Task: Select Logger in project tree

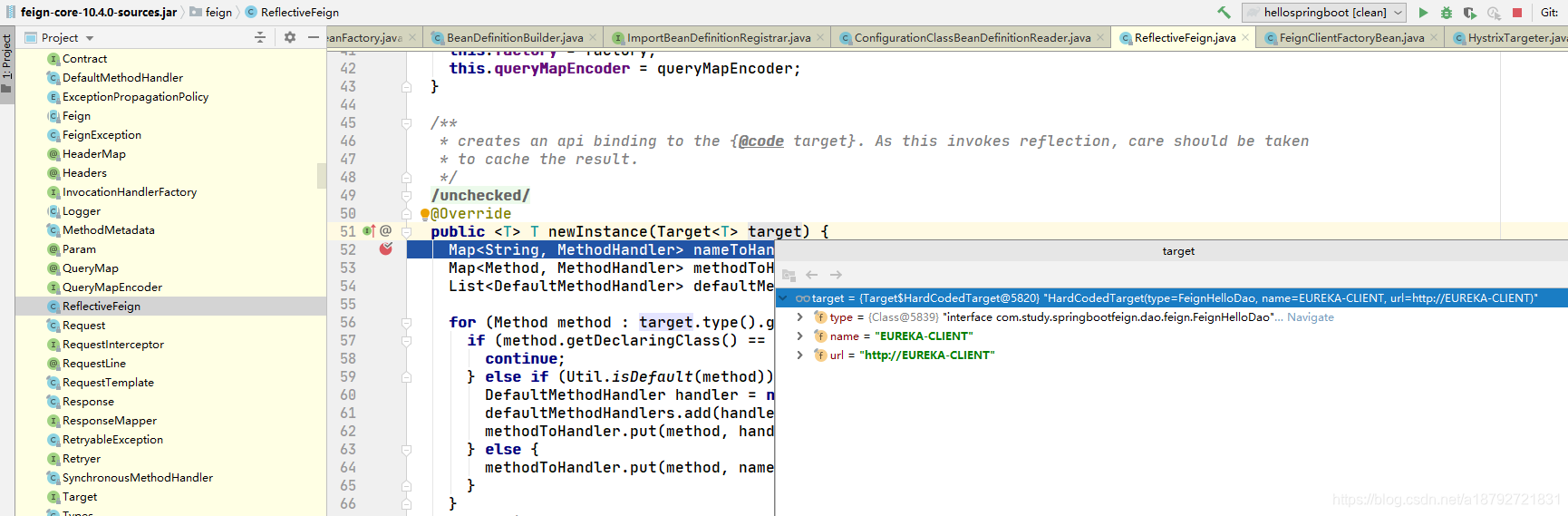Action: click(x=81, y=211)
